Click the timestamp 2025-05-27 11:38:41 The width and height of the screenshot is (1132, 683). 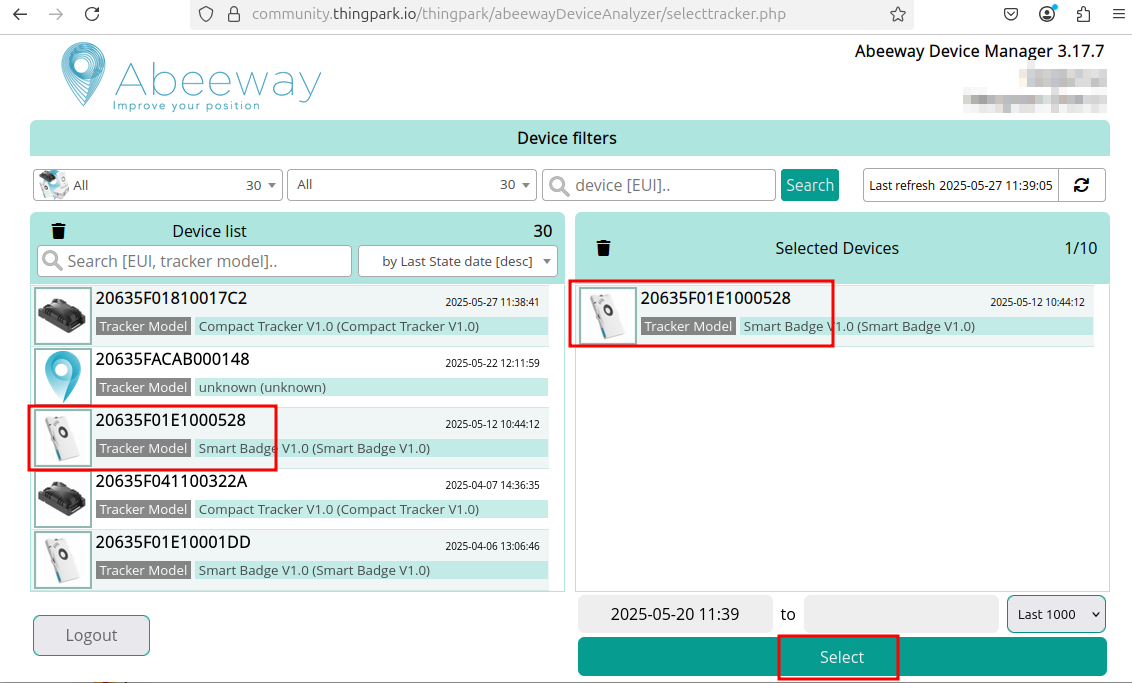click(x=492, y=303)
